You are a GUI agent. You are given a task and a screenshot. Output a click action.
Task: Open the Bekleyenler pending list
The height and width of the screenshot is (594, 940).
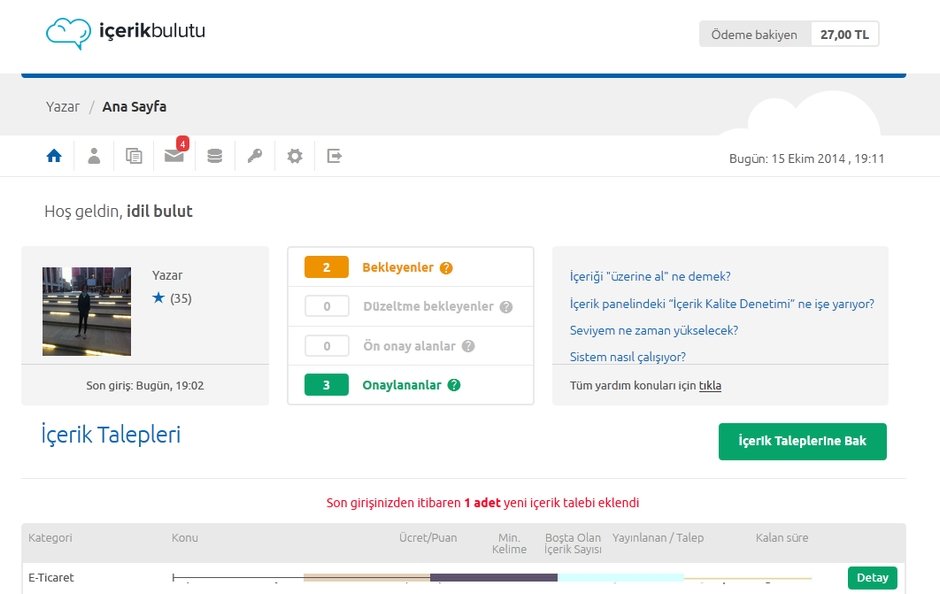click(397, 268)
